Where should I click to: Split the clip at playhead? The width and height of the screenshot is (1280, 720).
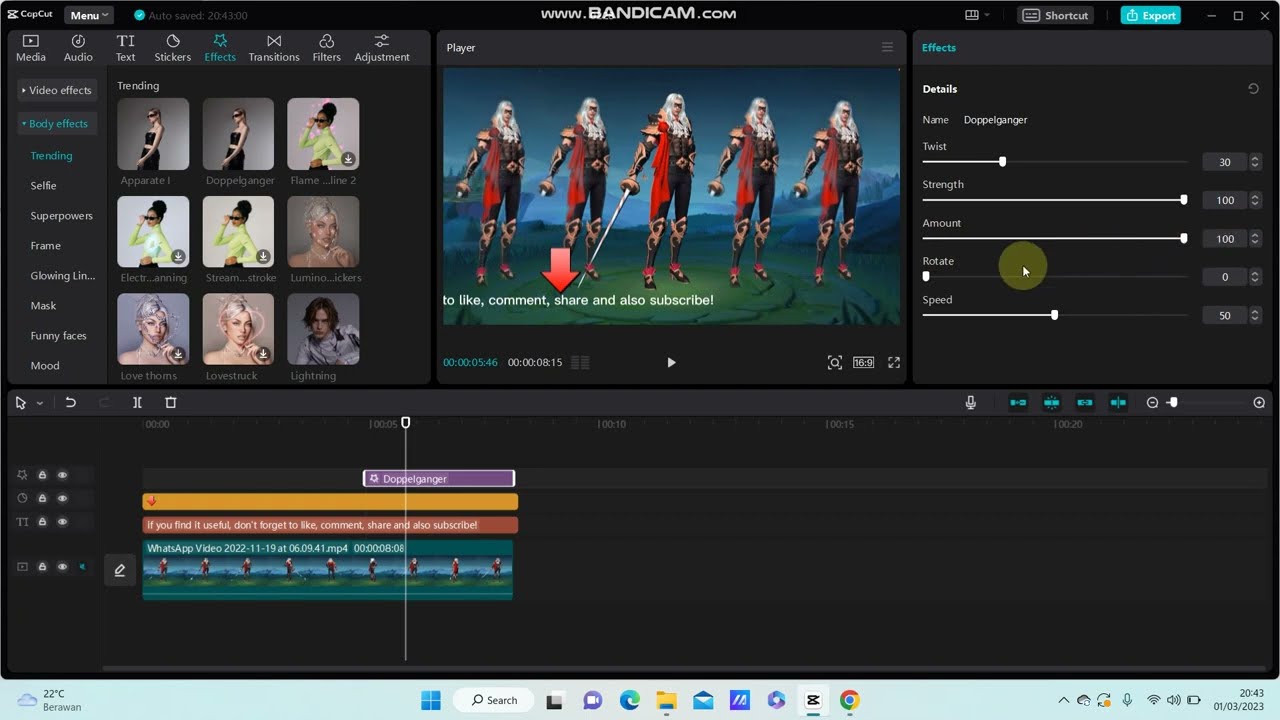[x=137, y=402]
